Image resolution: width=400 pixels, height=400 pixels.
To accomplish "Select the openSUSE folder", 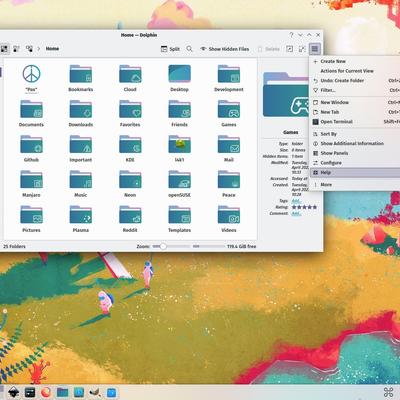I will 179,184.
